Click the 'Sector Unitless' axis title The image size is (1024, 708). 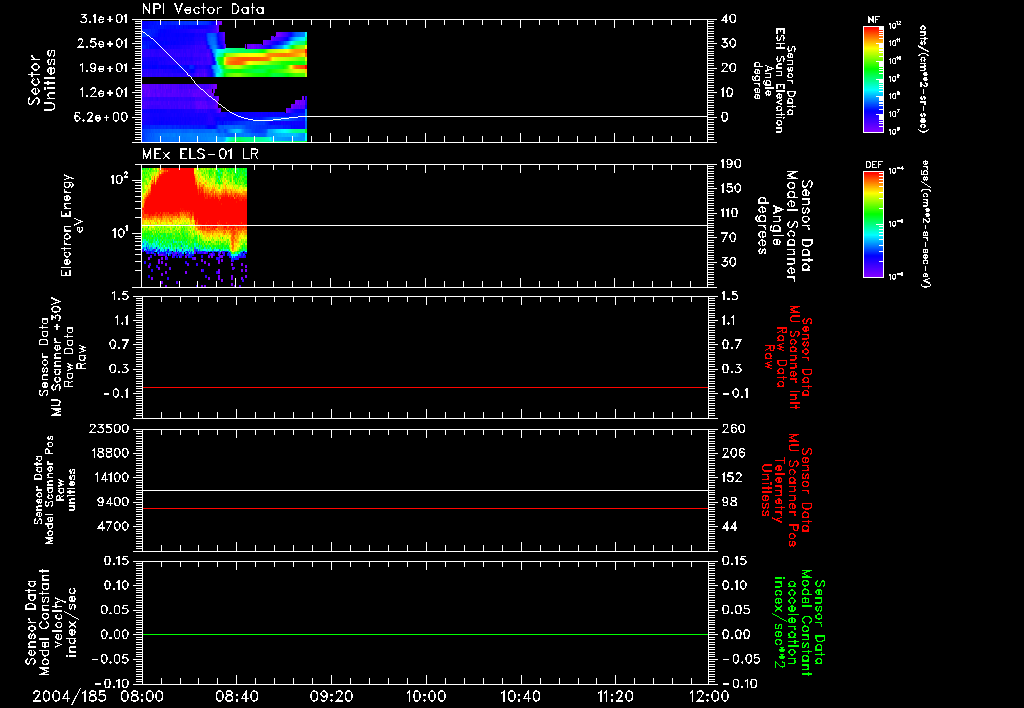(x=42, y=80)
